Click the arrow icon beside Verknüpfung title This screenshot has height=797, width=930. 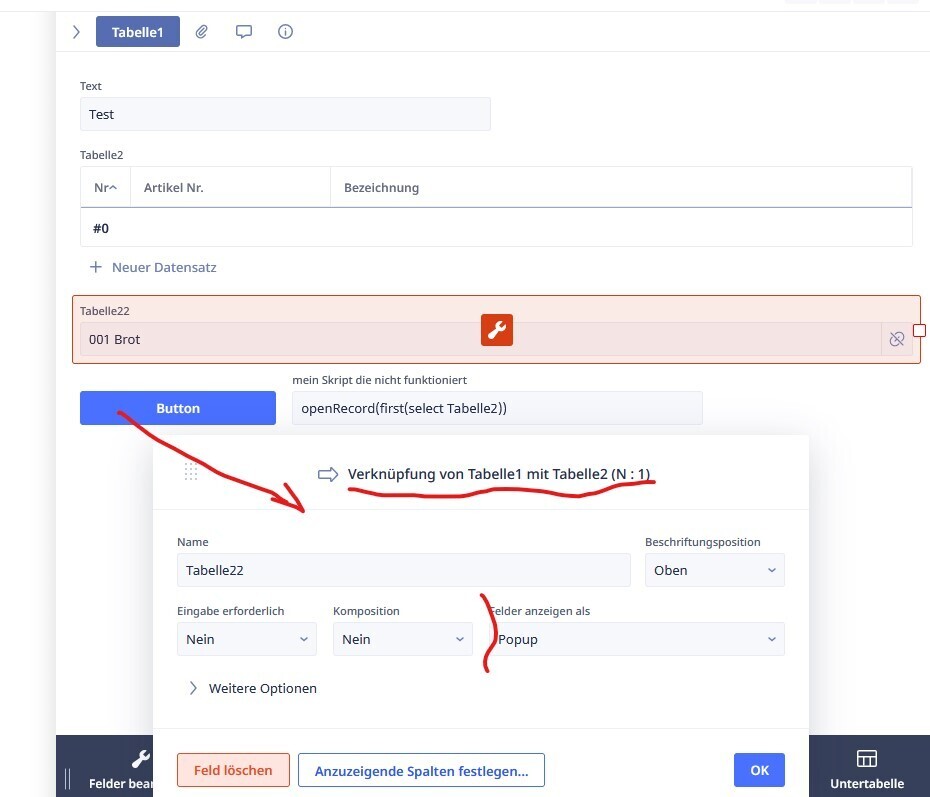point(328,474)
